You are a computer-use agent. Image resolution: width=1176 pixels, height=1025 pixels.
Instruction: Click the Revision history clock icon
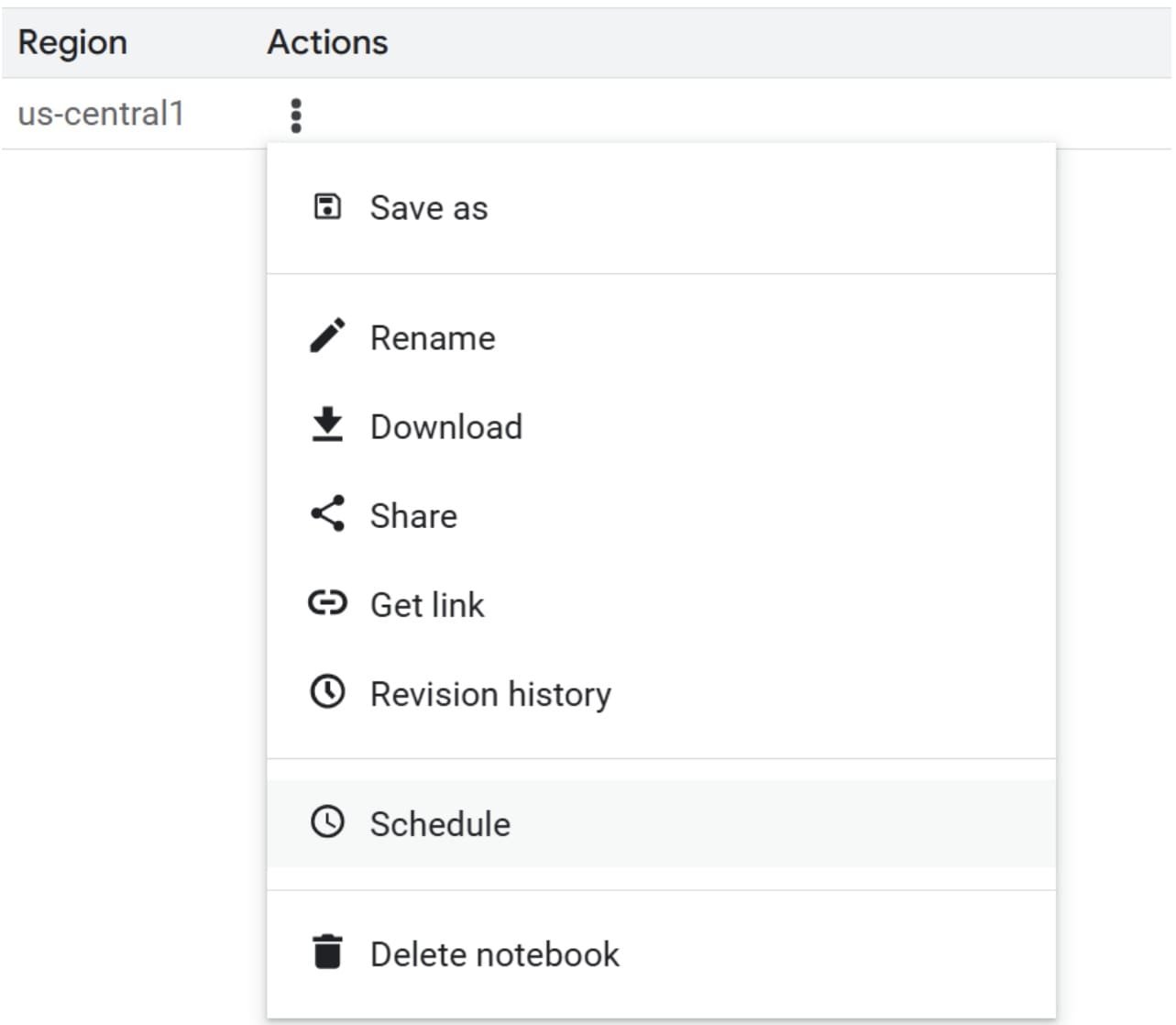[x=327, y=692]
